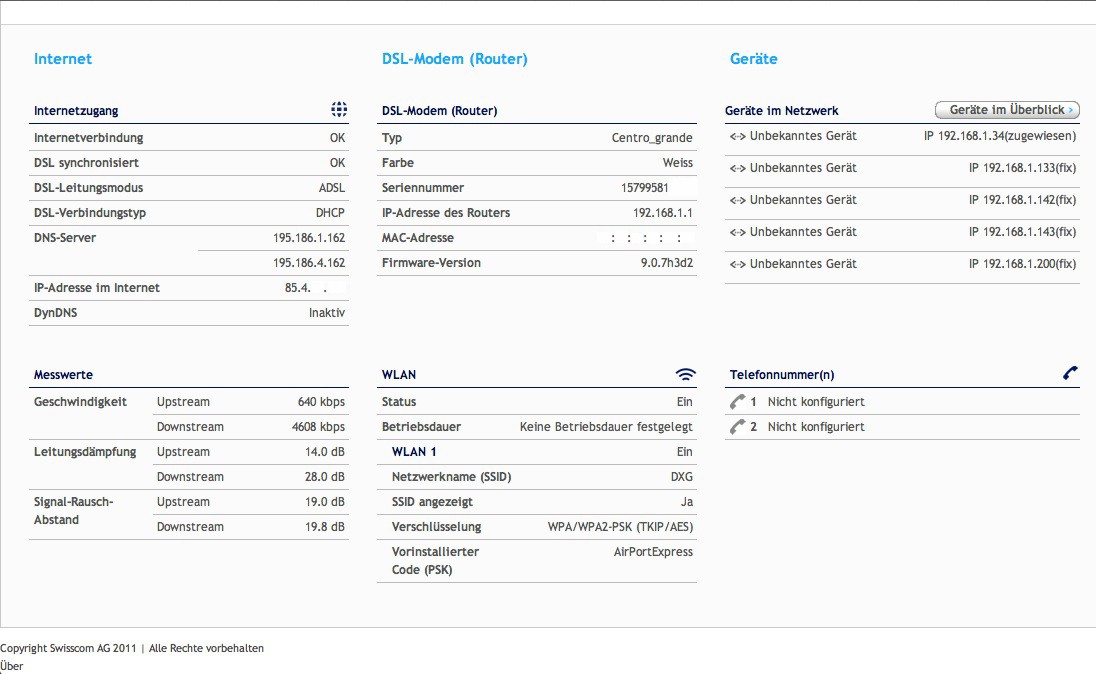Viewport: 1096px width, 674px height.
Task: Click the device arrow icon for 192.168.1.200
Action: pos(737,264)
